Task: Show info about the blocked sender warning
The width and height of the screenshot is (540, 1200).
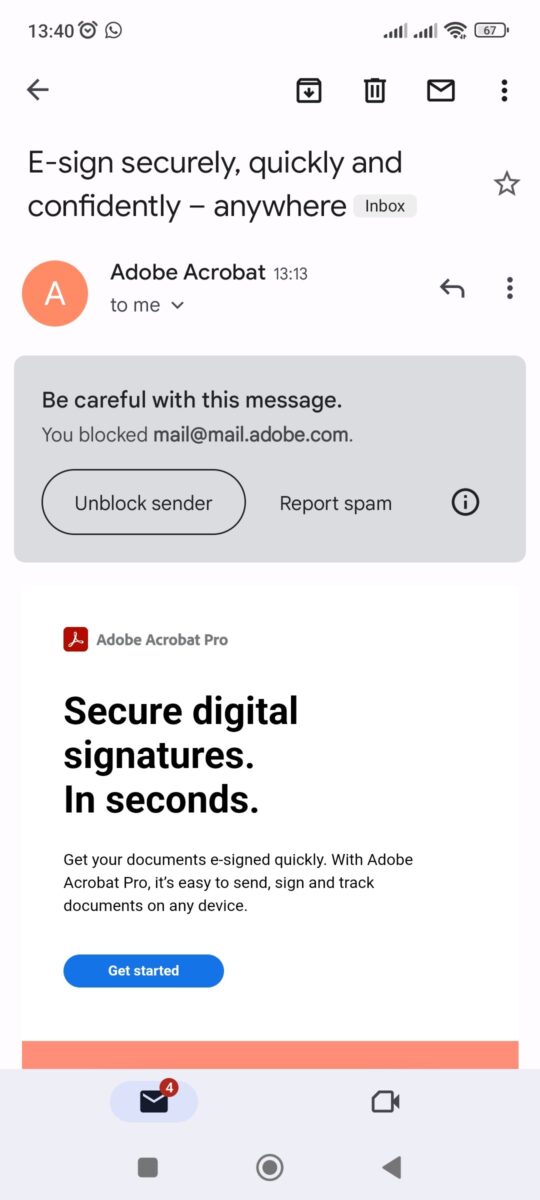Action: [466, 503]
